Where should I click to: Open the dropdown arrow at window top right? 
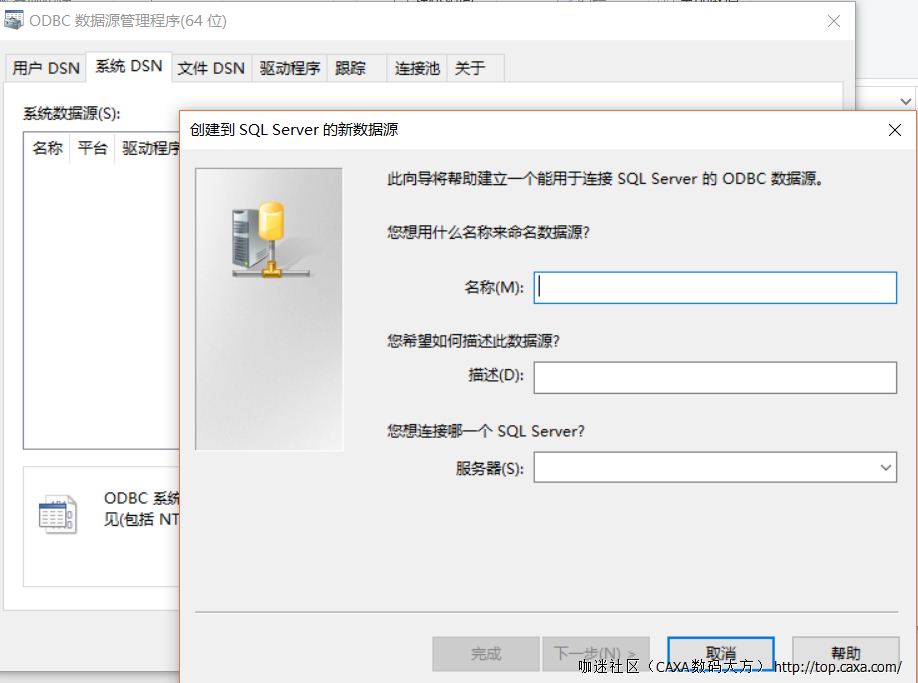pyautogui.click(x=905, y=100)
